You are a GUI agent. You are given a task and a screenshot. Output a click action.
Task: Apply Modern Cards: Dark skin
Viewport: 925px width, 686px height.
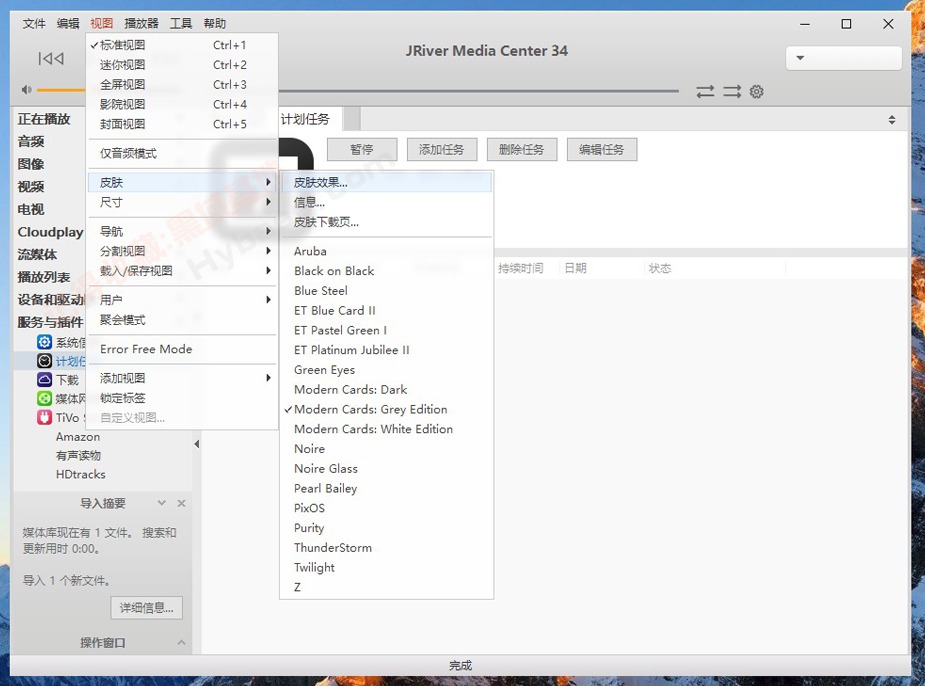pos(386,389)
